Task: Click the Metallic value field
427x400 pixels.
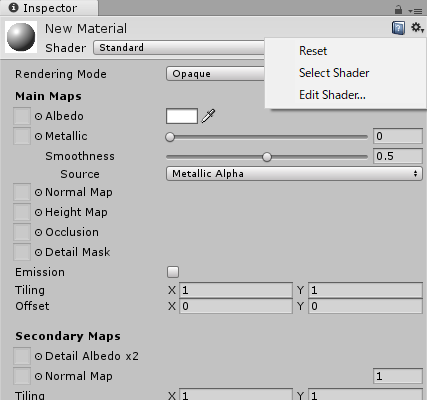Action: tap(398, 136)
